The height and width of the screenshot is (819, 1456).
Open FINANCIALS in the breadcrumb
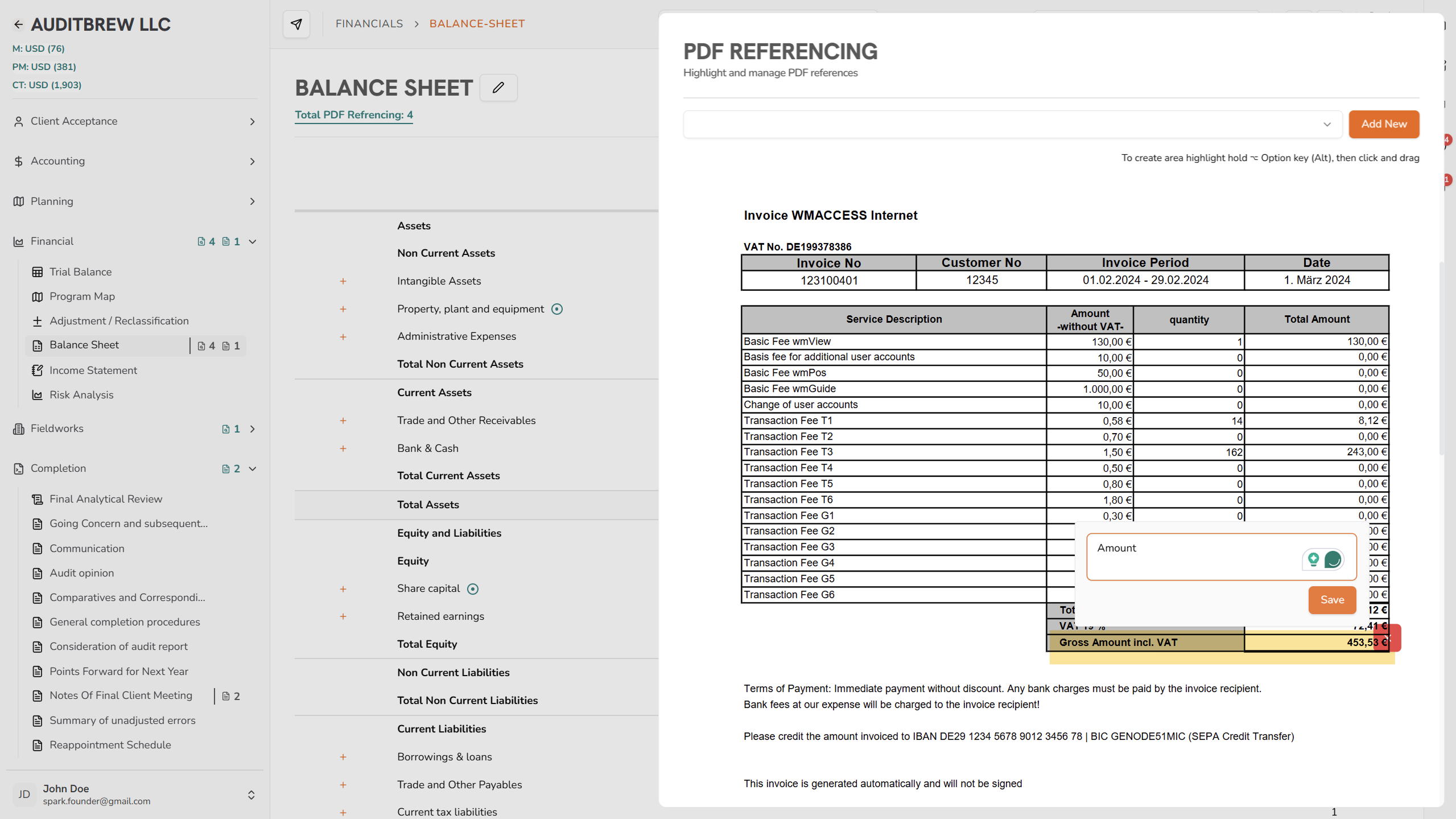pyautogui.click(x=369, y=23)
